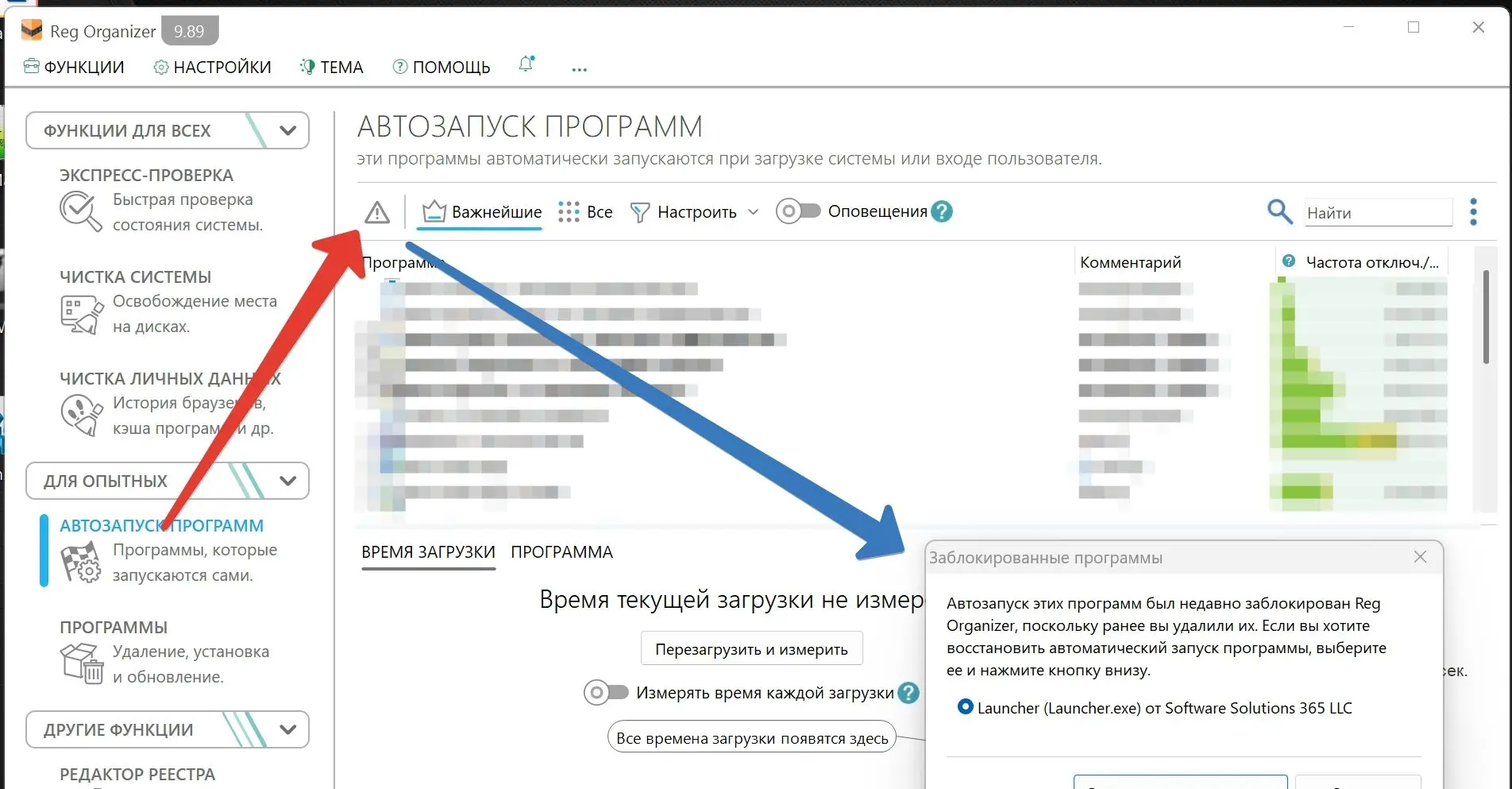Open the Настройки menu
Viewport: 1512px width, 789px height.
pyautogui.click(x=212, y=67)
